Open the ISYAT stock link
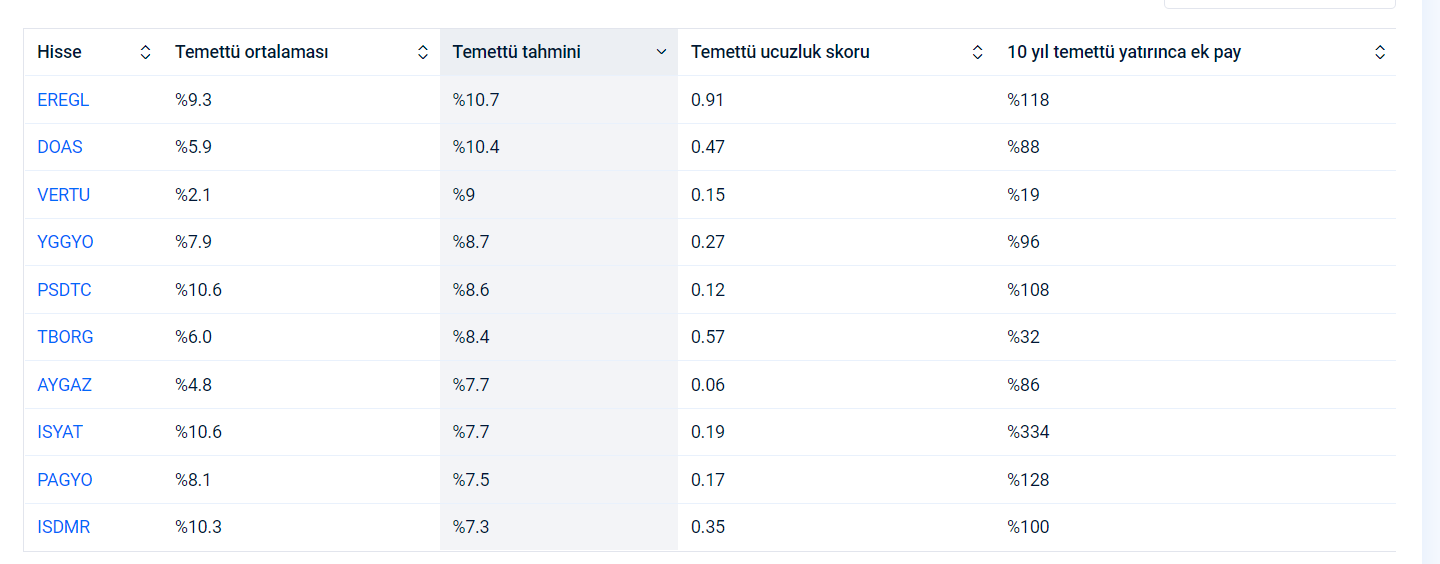 pos(60,432)
